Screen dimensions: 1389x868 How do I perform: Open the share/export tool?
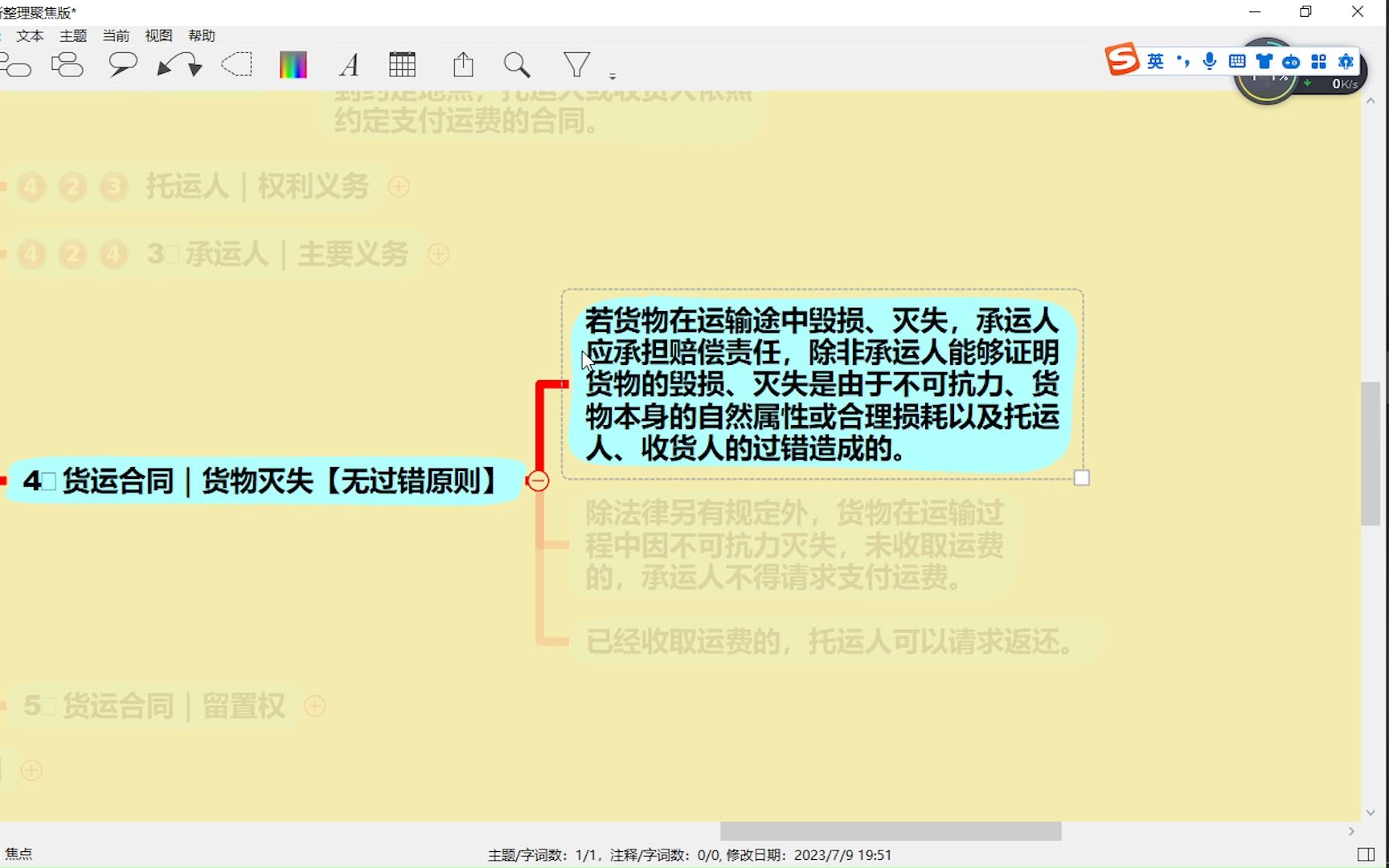(x=463, y=64)
